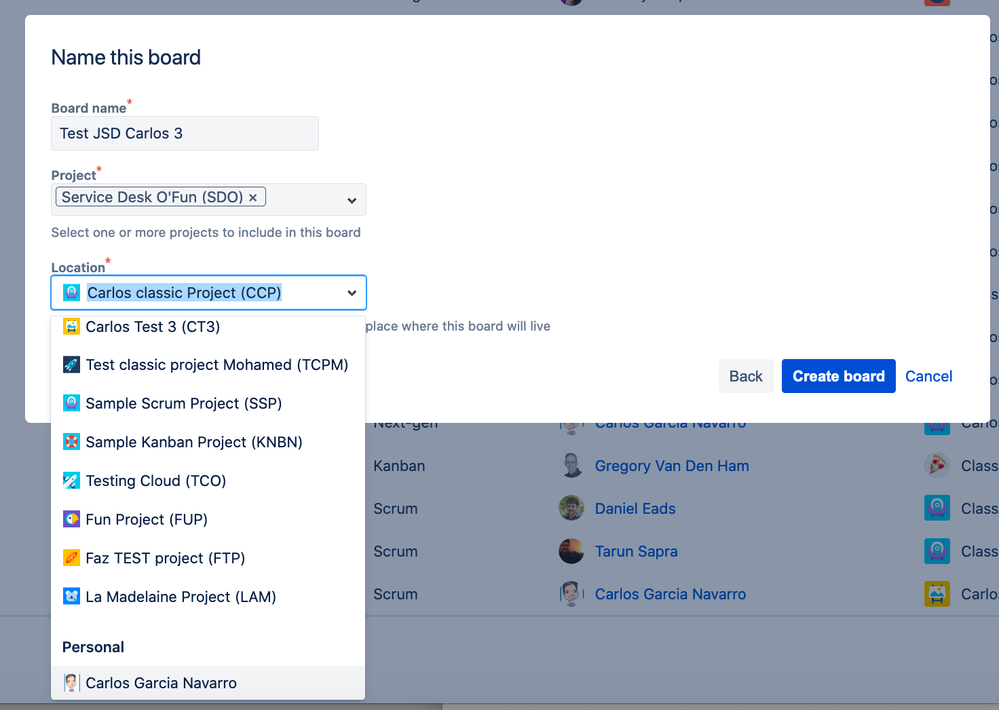
Task: Expand the Location dropdown
Action: tap(351, 291)
